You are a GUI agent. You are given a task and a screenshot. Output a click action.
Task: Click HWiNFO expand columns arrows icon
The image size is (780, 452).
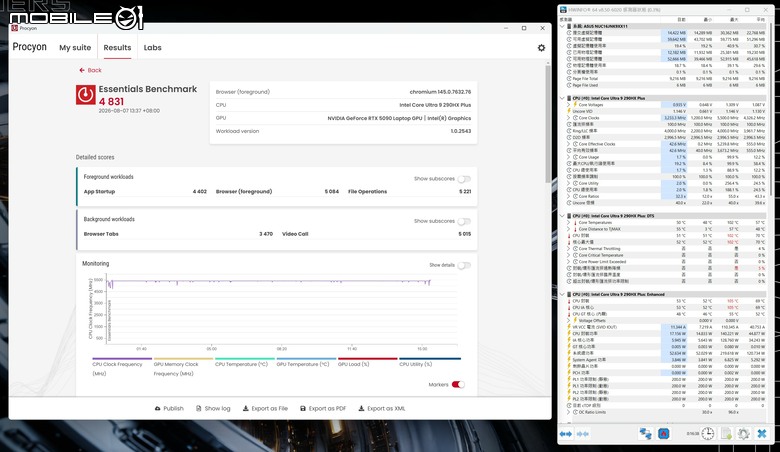click(x=566, y=434)
